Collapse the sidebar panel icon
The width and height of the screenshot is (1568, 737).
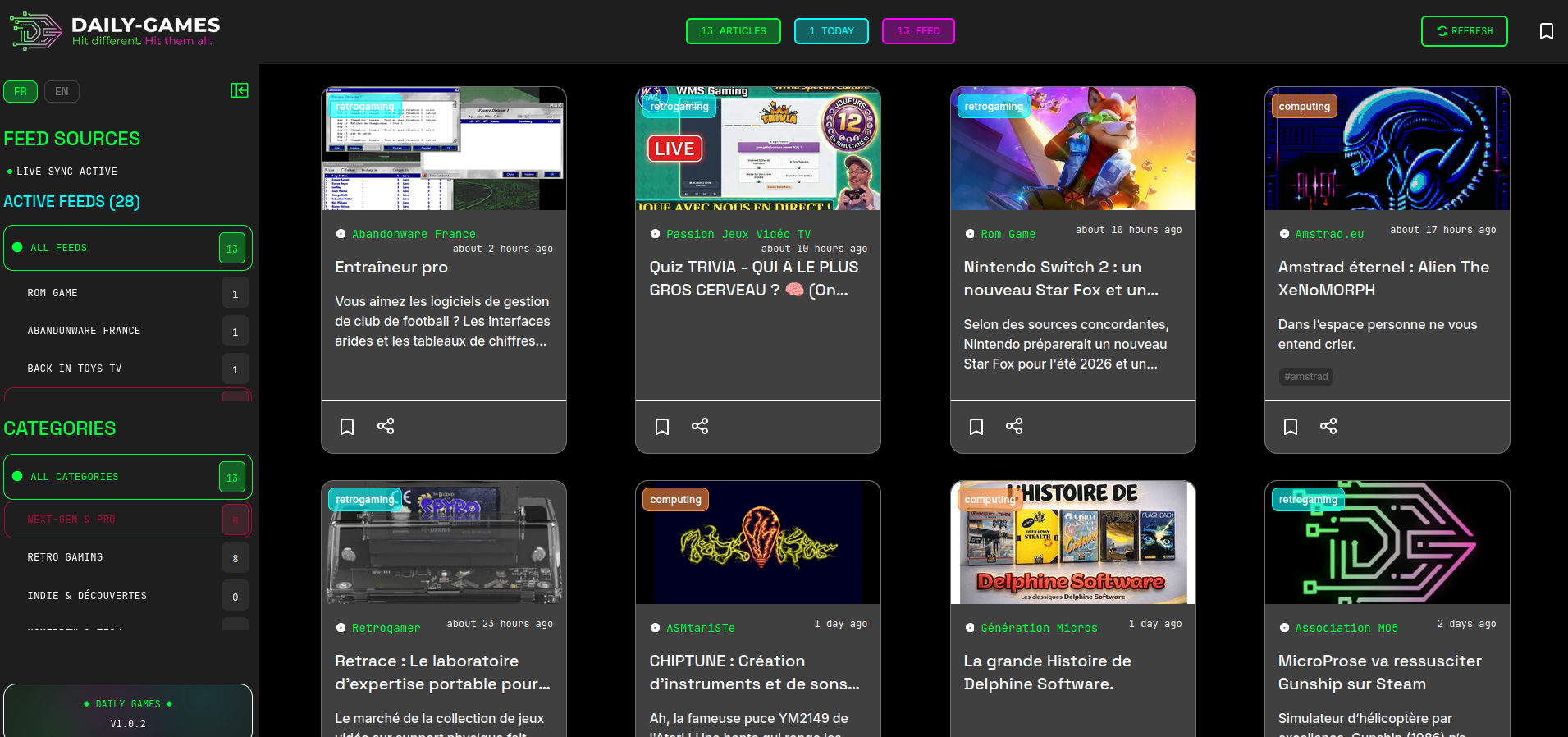240,90
